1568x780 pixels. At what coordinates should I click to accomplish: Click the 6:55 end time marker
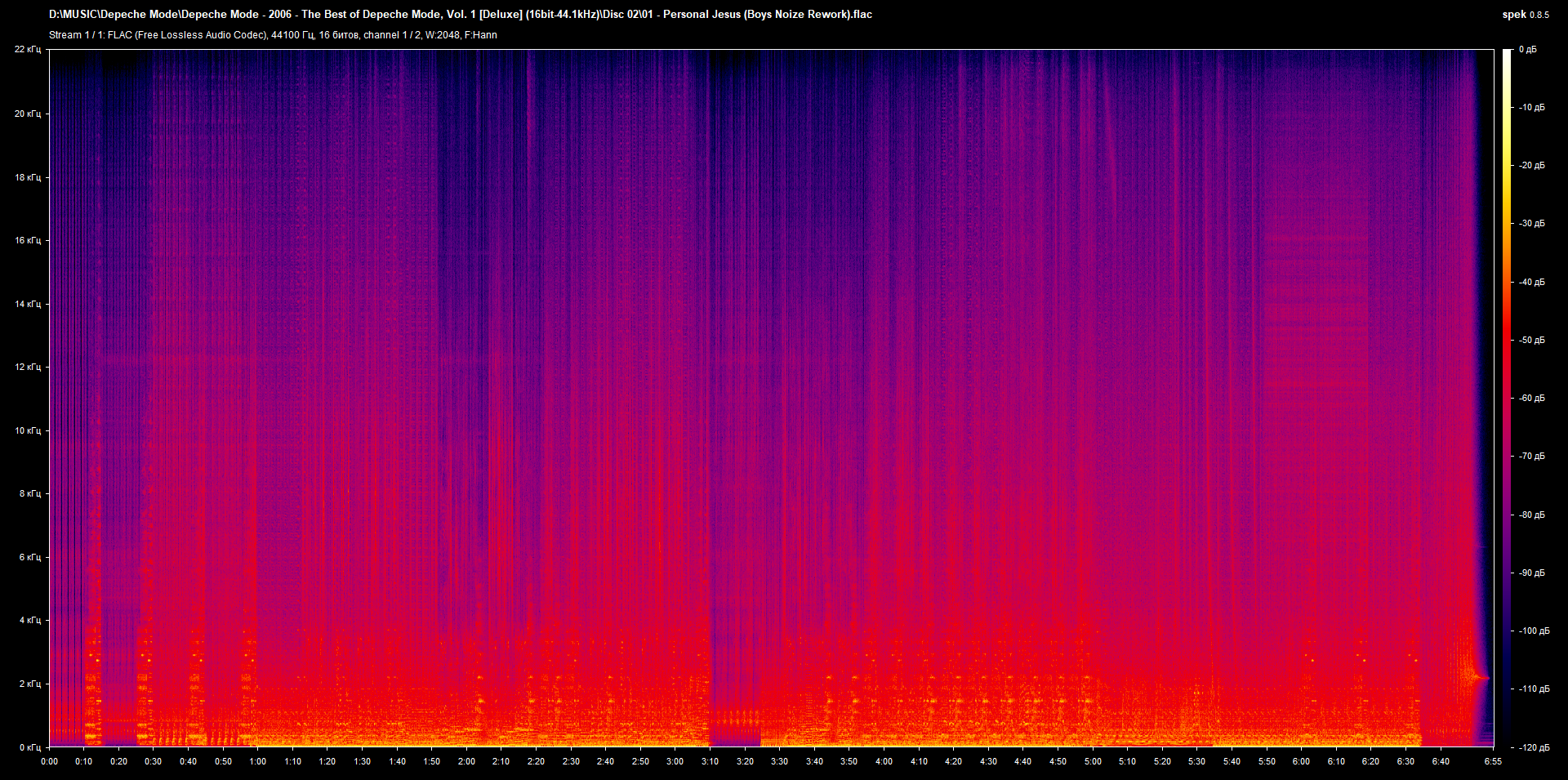pos(1493,761)
